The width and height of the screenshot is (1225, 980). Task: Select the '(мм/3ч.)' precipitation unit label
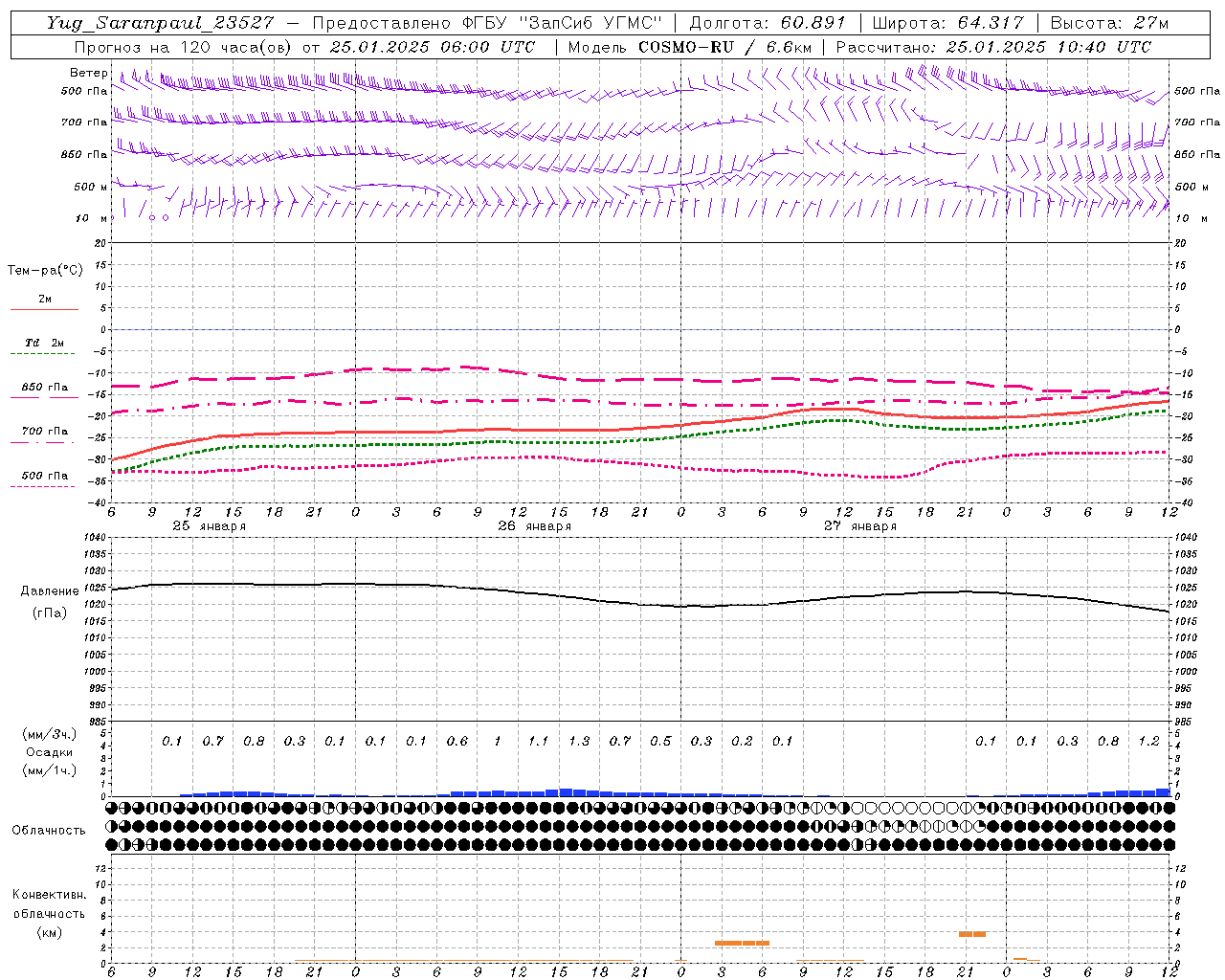[50, 735]
